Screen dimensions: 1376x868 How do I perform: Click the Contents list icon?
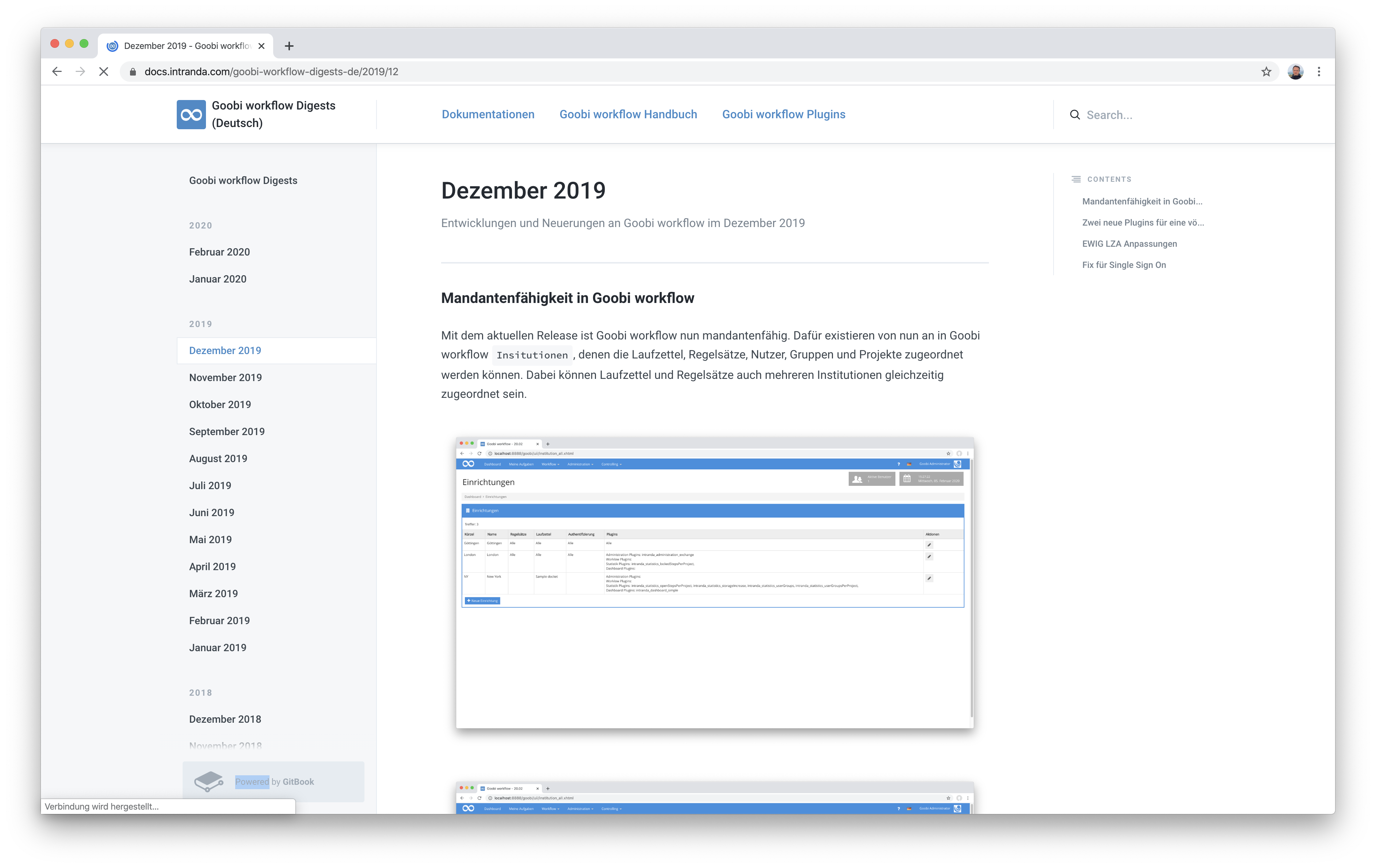(1076, 179)
